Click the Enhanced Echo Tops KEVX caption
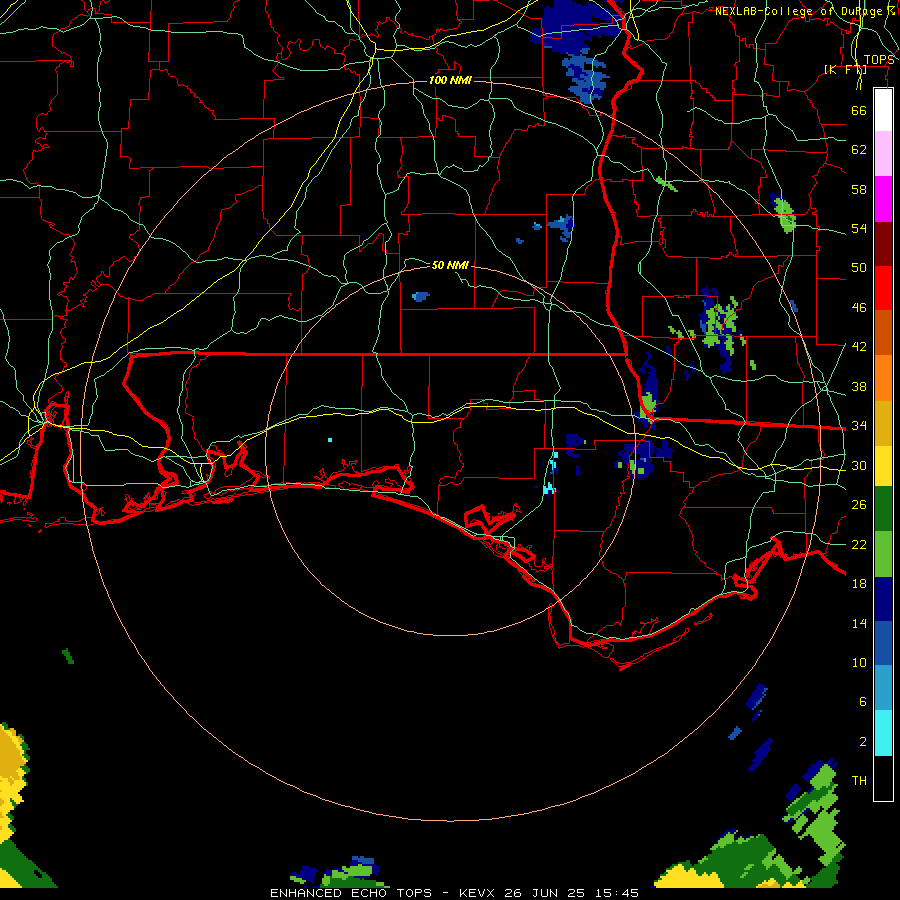The height and width of the screenshot is (900, 900). 455,893
